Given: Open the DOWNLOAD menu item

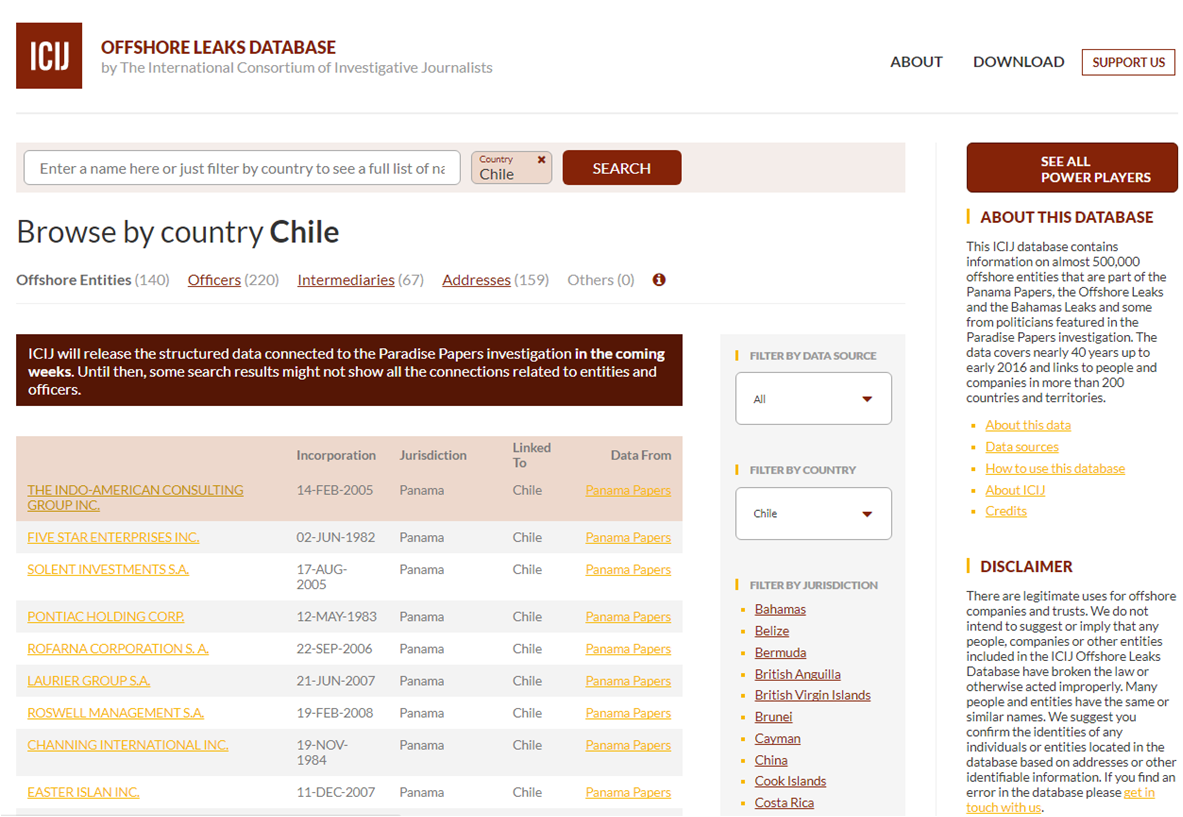Looking at the screenshot, I should 1019,62.
